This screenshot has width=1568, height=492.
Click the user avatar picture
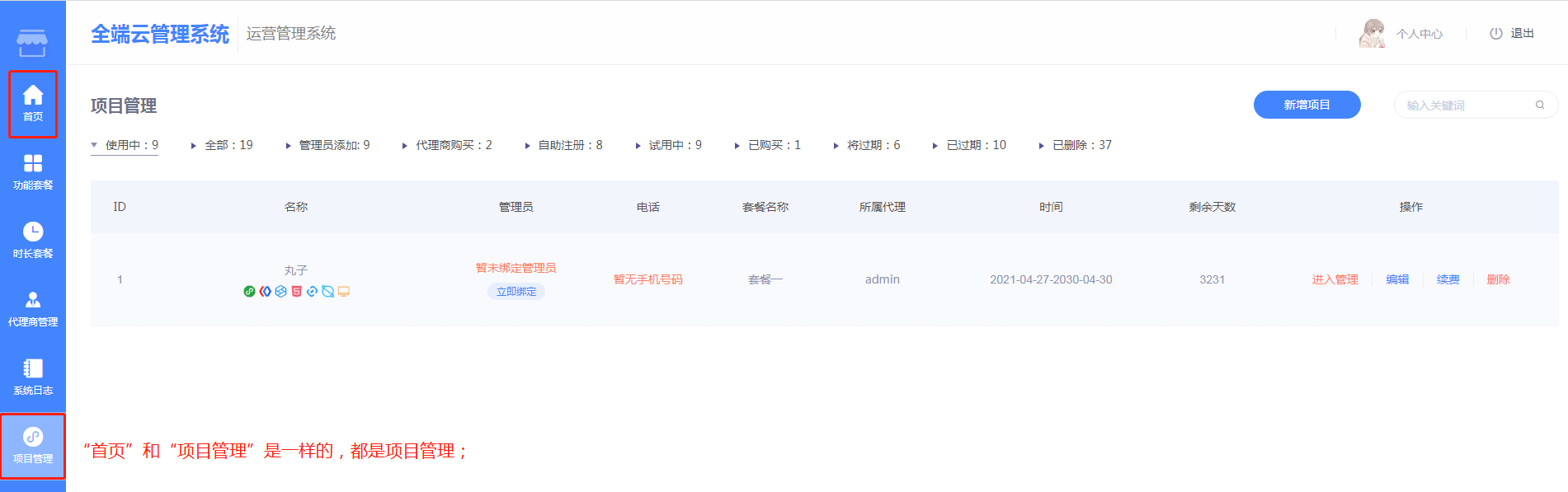1373,33
